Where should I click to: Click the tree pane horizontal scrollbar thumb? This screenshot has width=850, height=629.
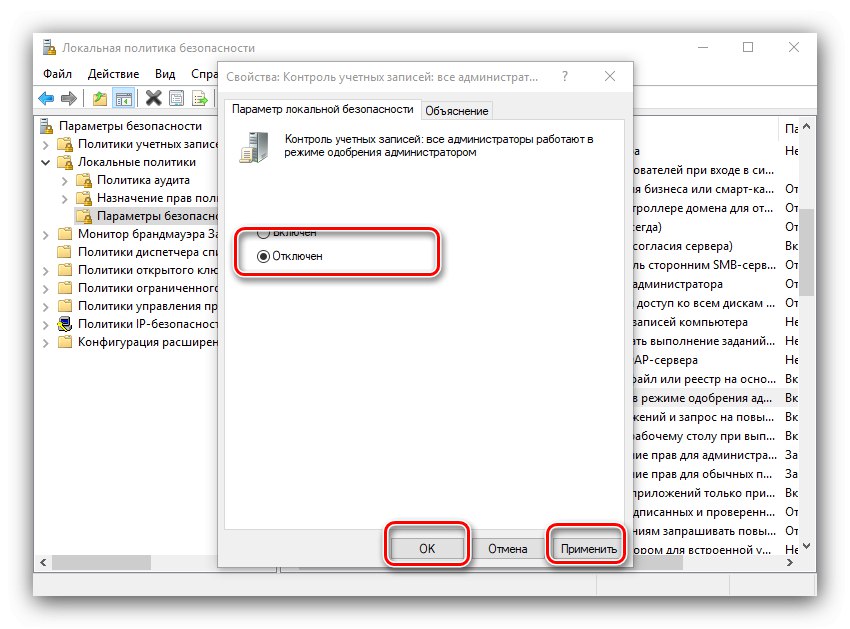click(101, 562)
